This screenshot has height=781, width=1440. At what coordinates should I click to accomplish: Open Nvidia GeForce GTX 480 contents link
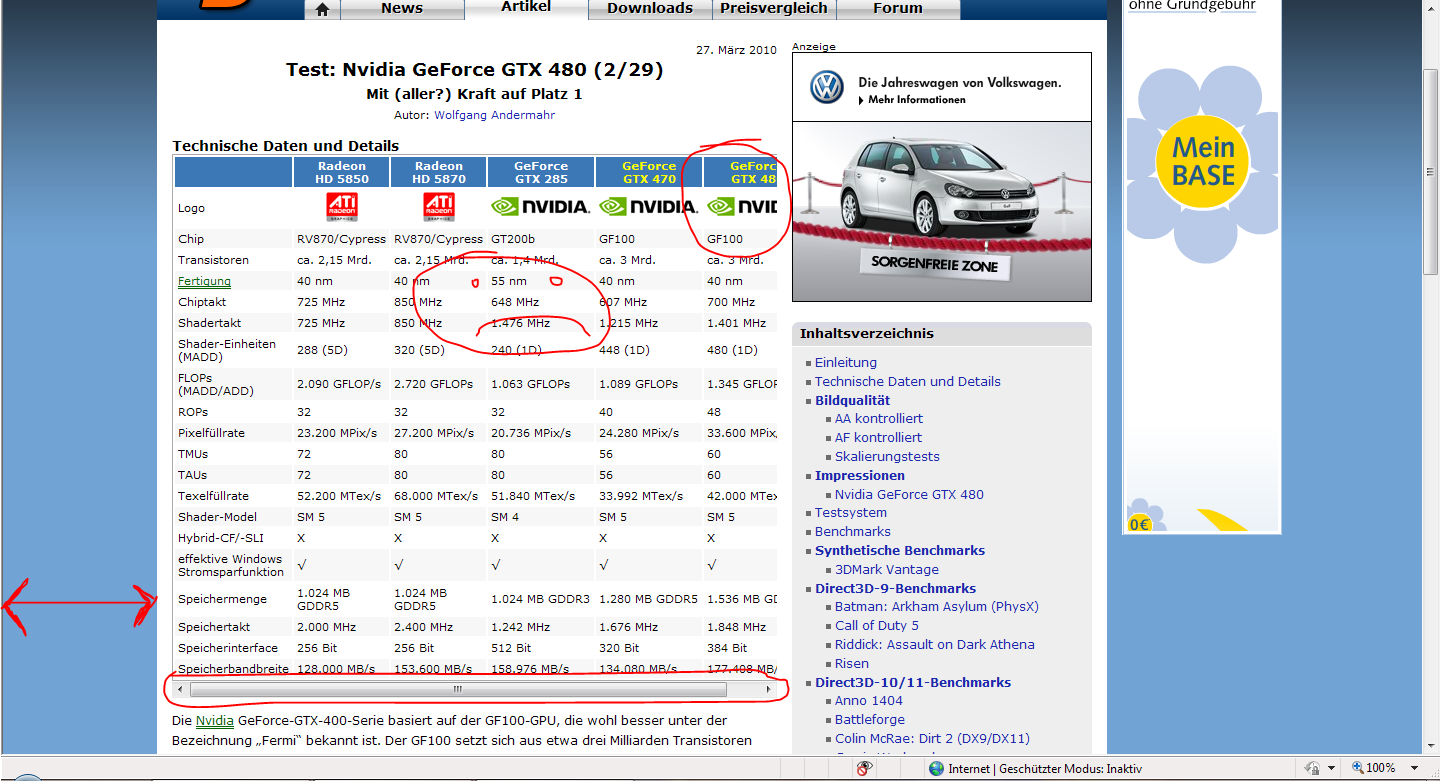(909, 494)
